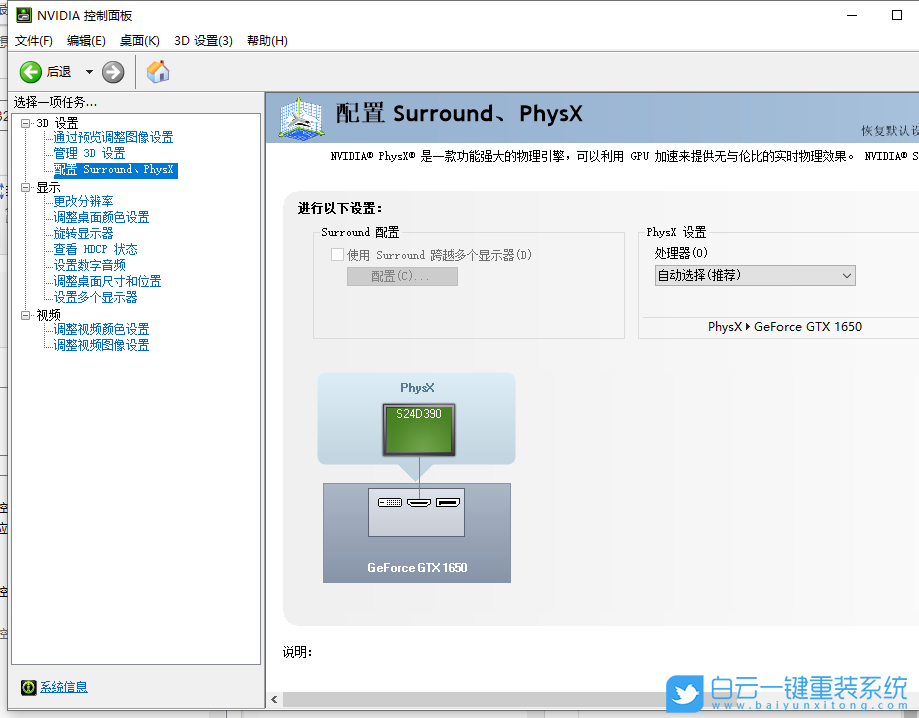Viewport: 919px width, 718px height.
Task: Click the GeForce GTX 1650 graphics card graphic
Action: coord(416,532)
